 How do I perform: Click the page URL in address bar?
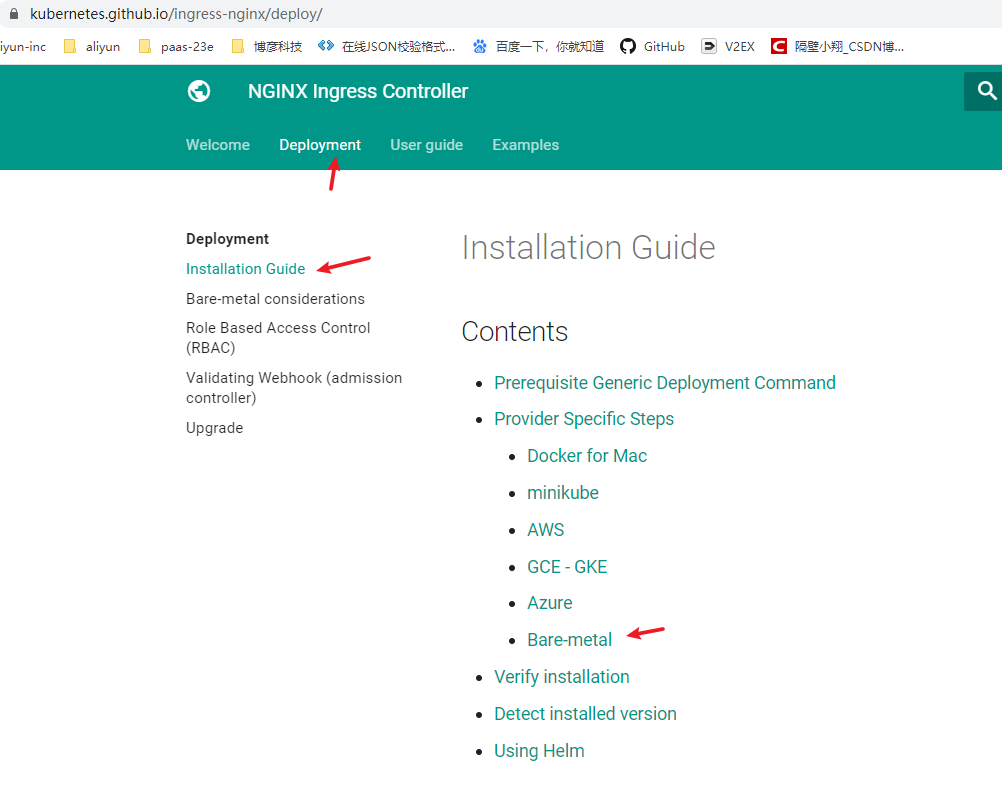[x=176, y=13]
